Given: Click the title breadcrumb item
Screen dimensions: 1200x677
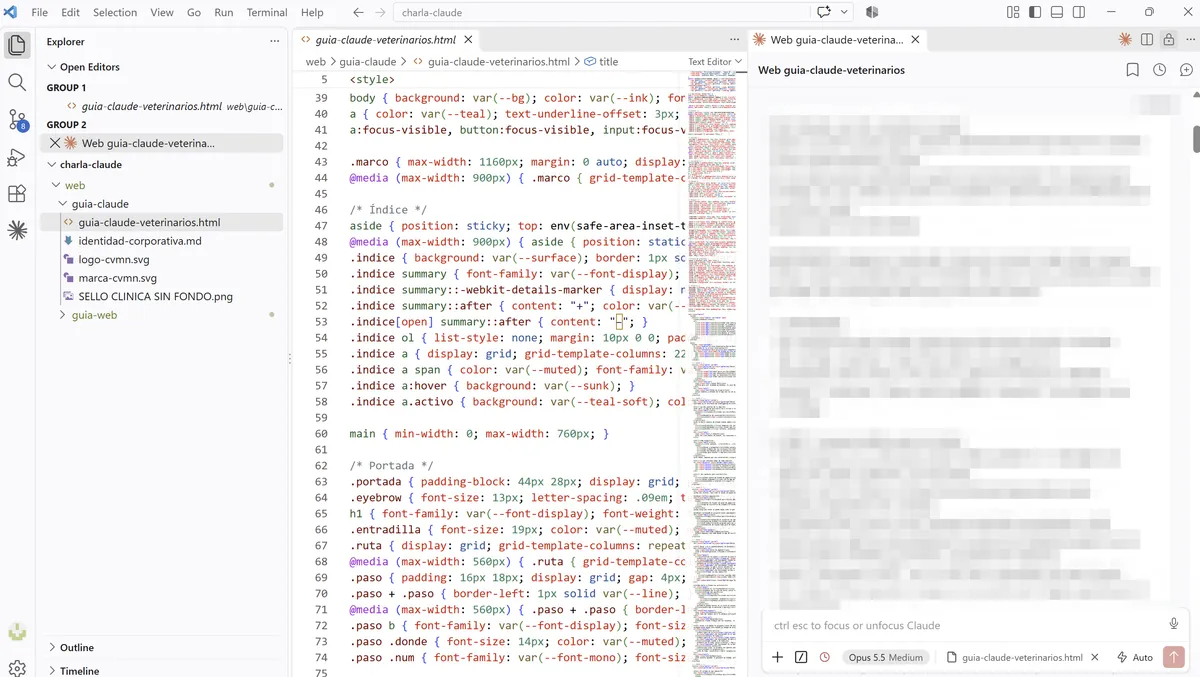Looking at the screenshot, I should click(601, 61).
